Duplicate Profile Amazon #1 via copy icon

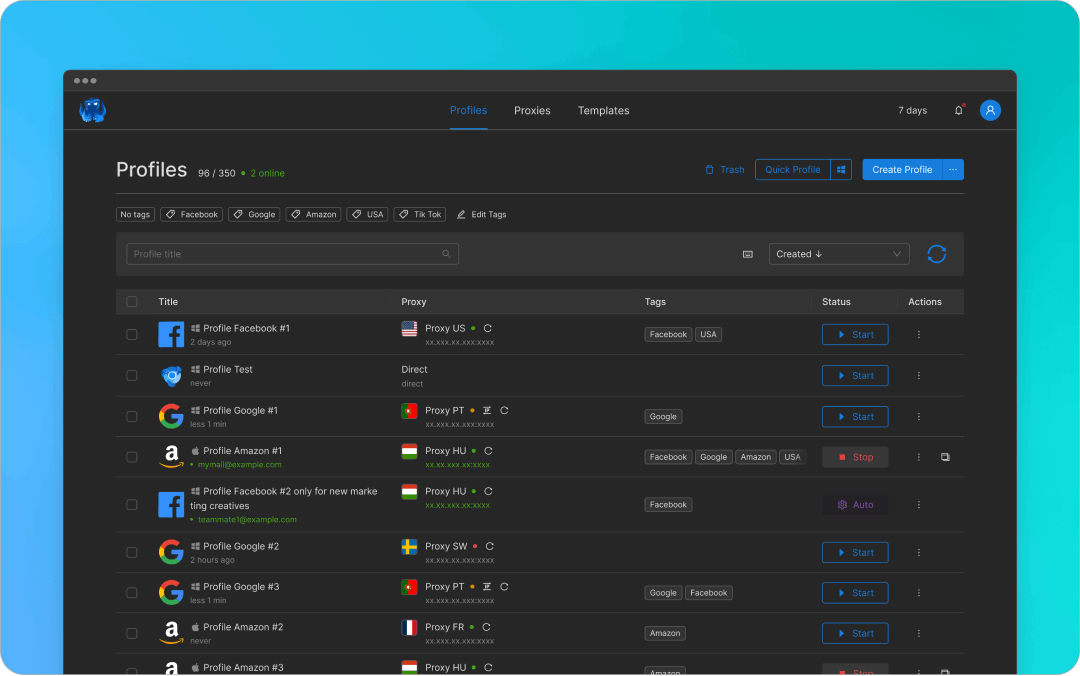tap(944, 456)
